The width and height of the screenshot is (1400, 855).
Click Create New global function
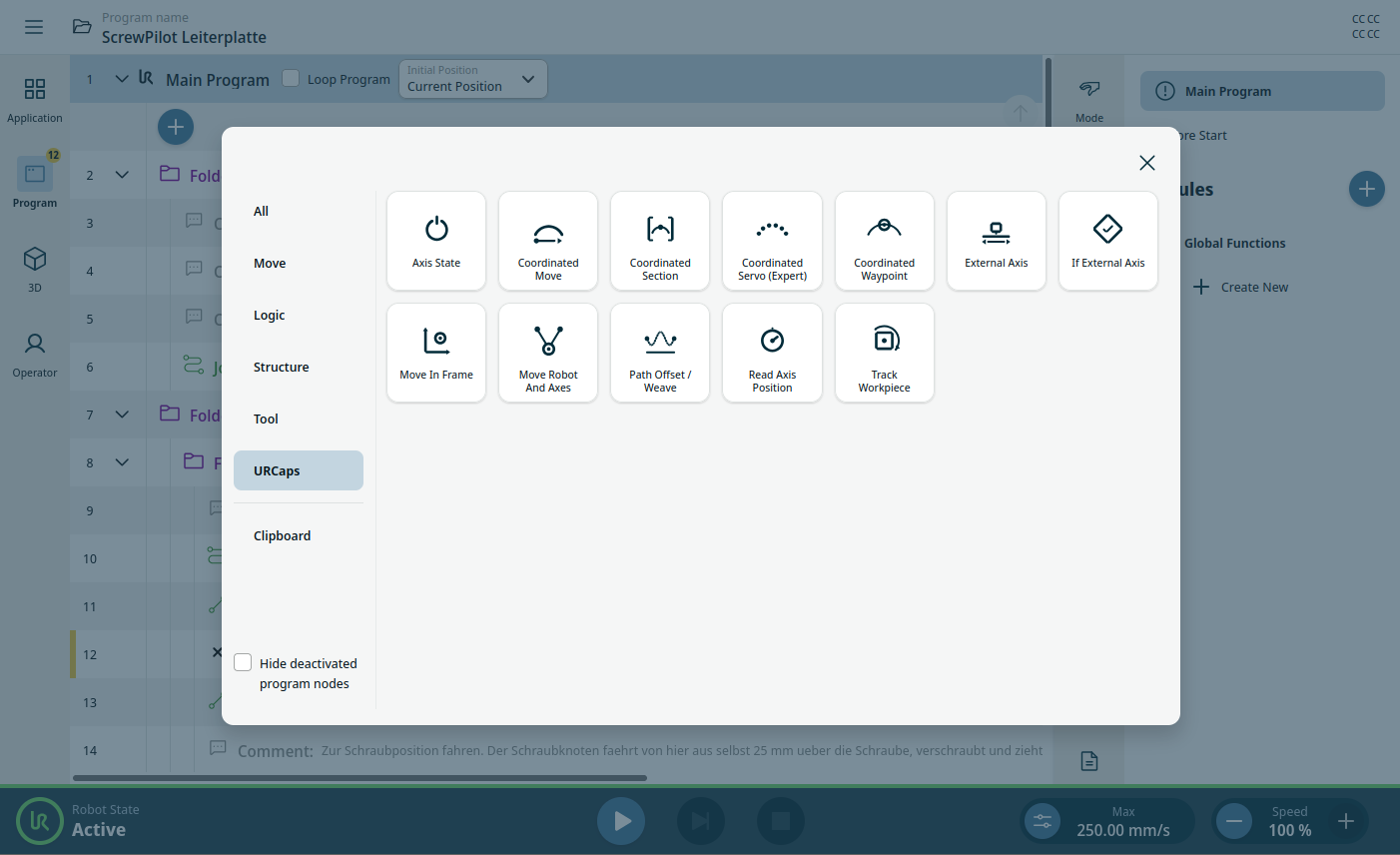[x=1241, y=287]
